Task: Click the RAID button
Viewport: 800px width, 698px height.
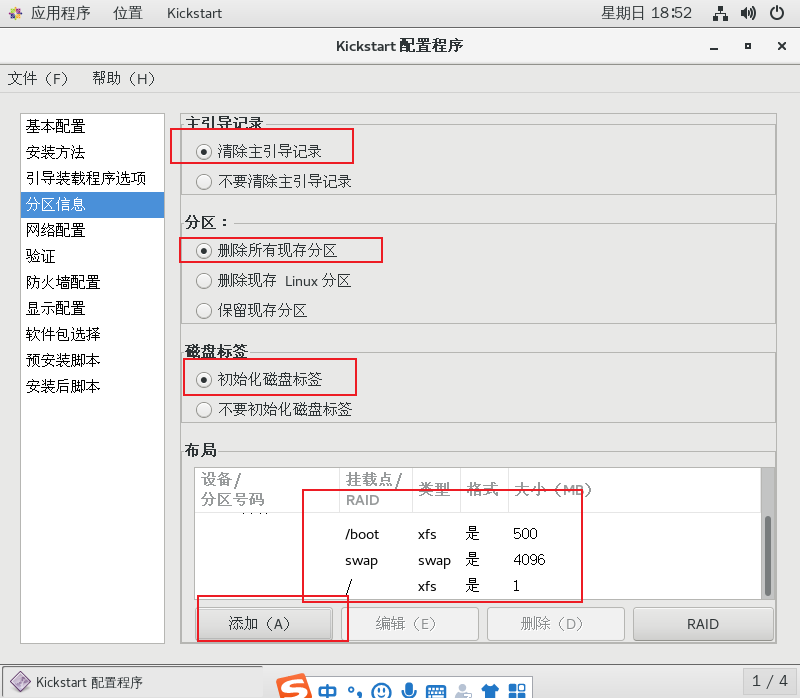Action: coord(703,624)
